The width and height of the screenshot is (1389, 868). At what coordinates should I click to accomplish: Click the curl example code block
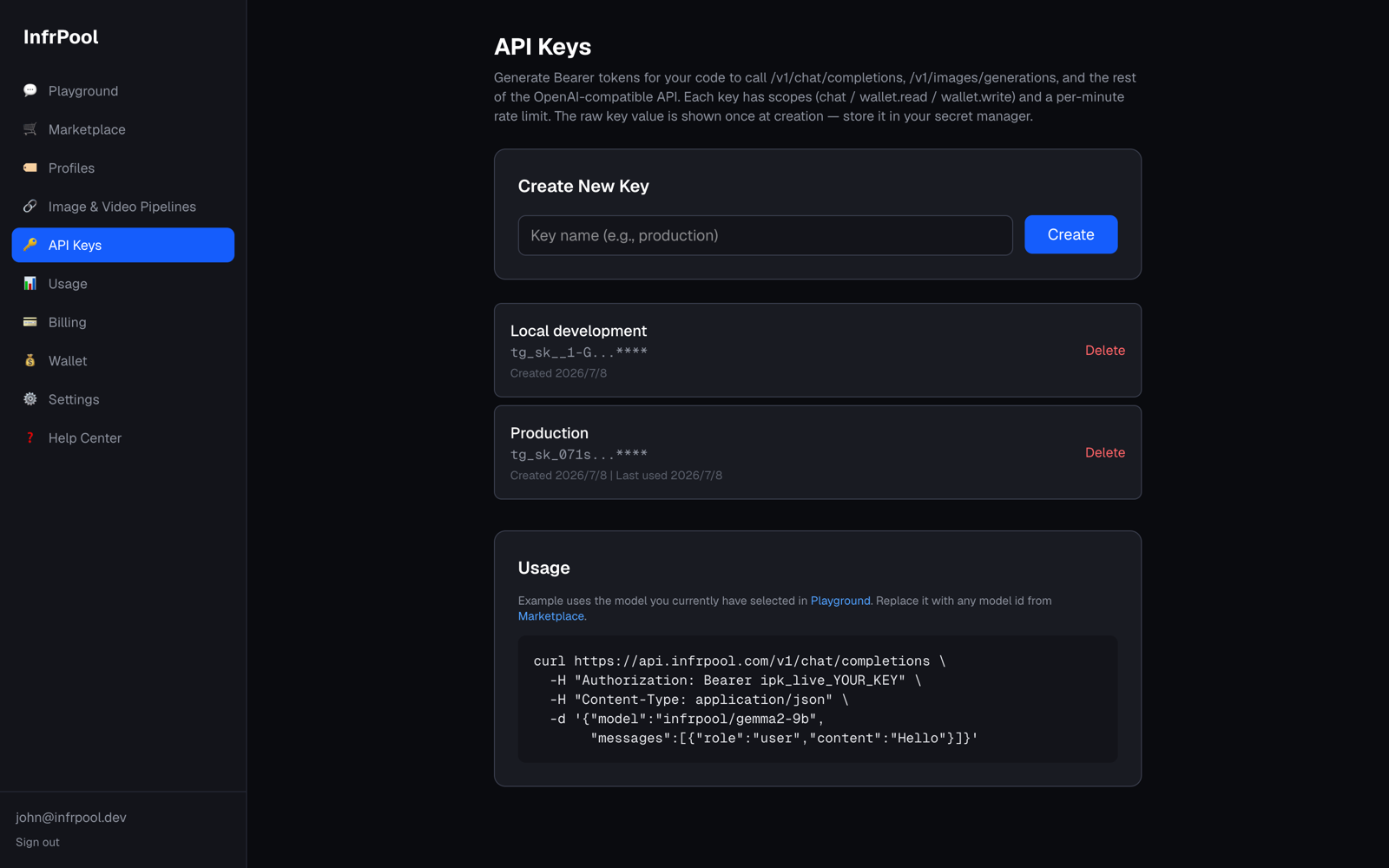click(818, 700)
